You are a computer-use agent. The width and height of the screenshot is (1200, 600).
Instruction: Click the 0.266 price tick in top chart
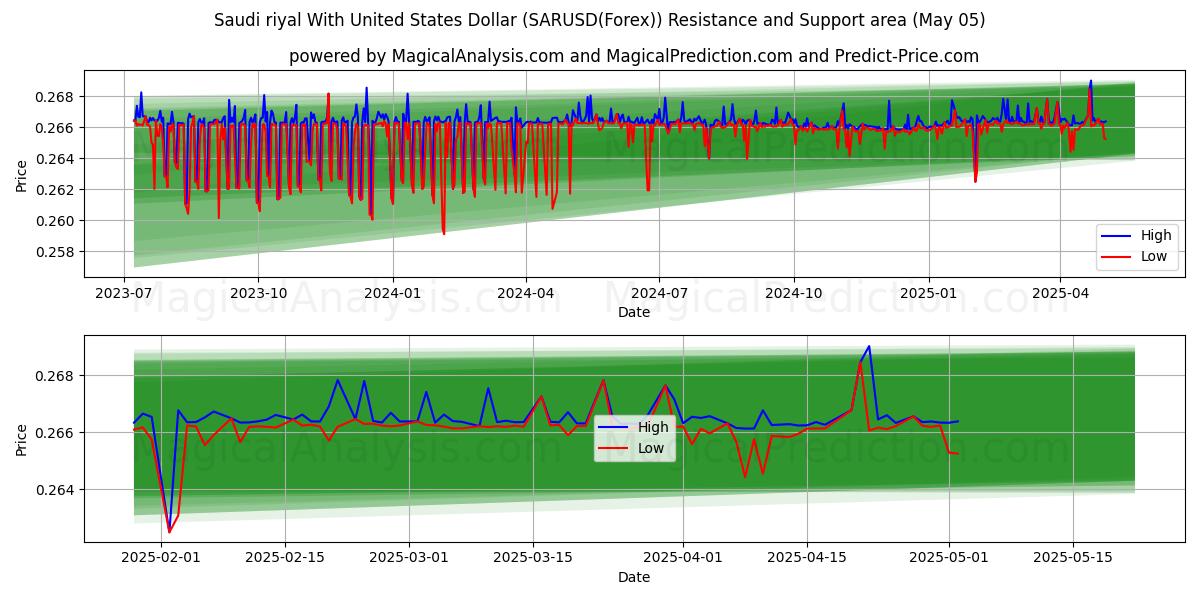[x=57, y=128]
